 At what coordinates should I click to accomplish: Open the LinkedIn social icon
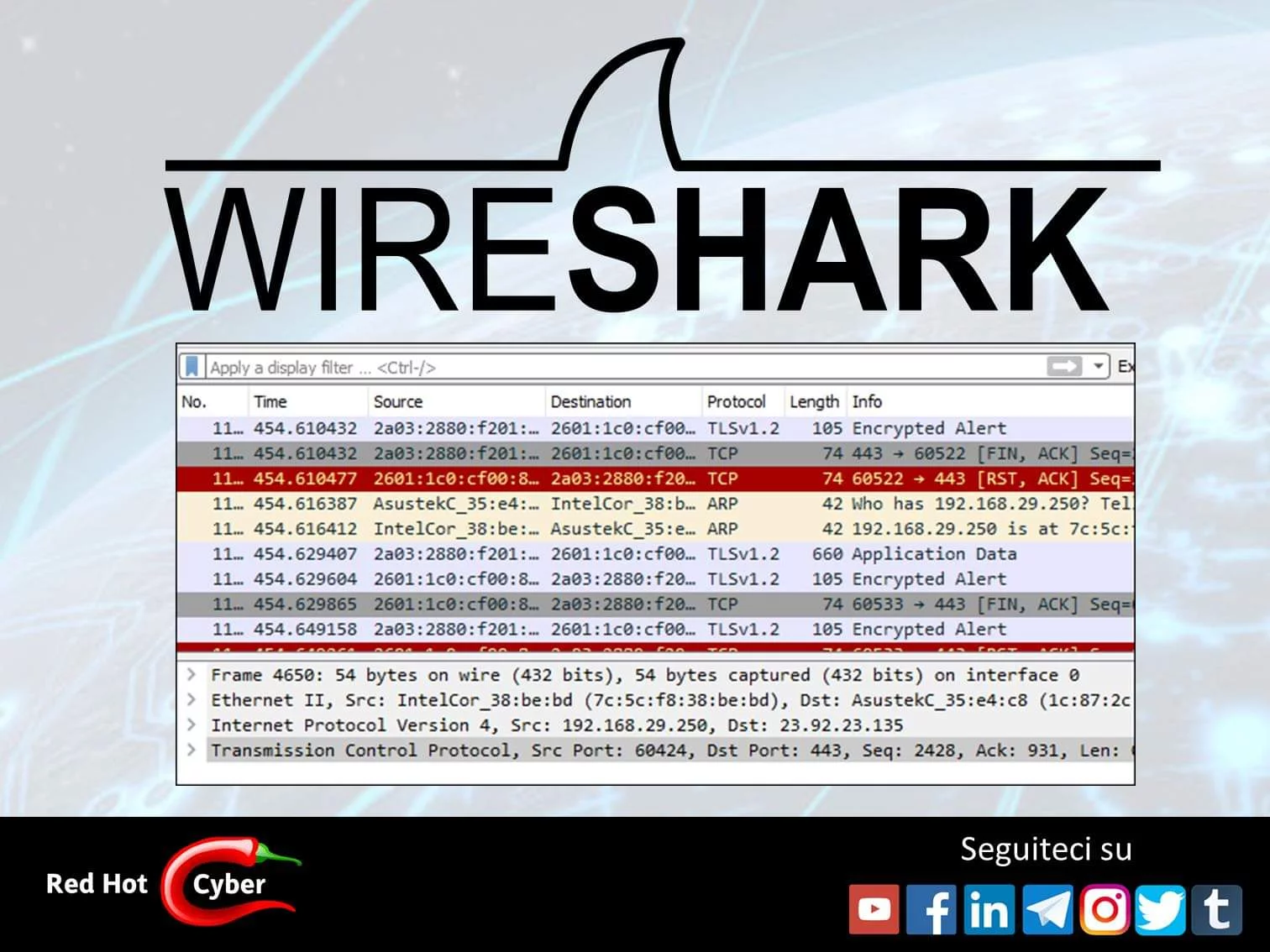pos(989,909)
